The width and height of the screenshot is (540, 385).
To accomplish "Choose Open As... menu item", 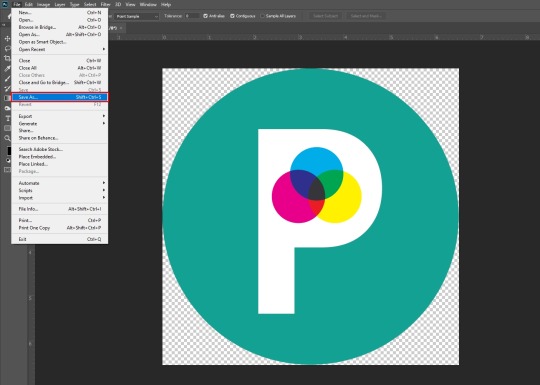I will 60,34.
